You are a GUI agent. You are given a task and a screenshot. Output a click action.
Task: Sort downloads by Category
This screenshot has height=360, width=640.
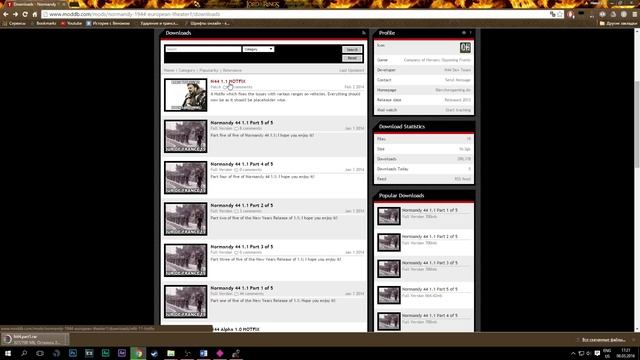187,70
